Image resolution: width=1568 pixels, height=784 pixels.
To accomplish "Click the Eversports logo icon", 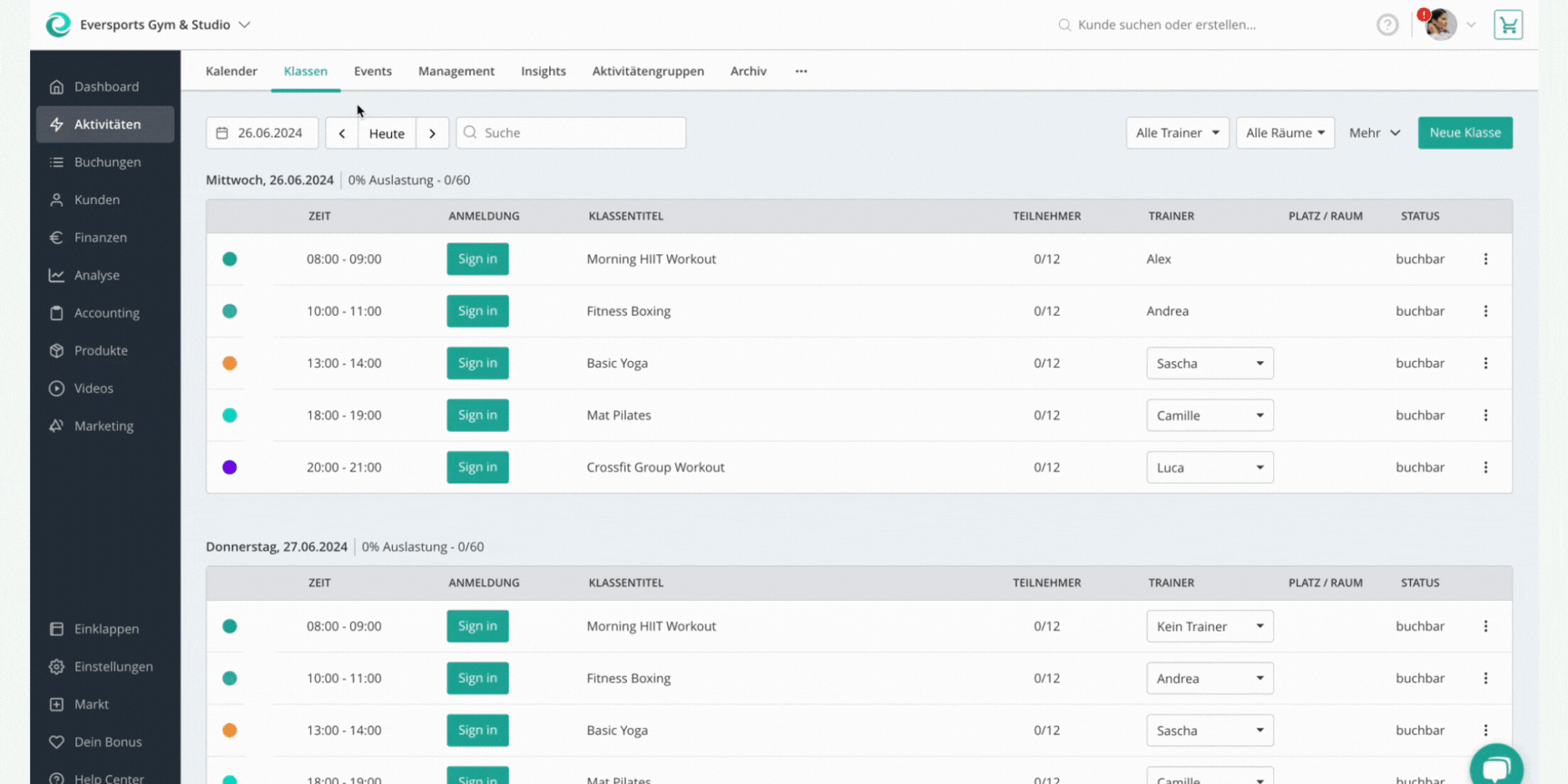I will (58, 24).
